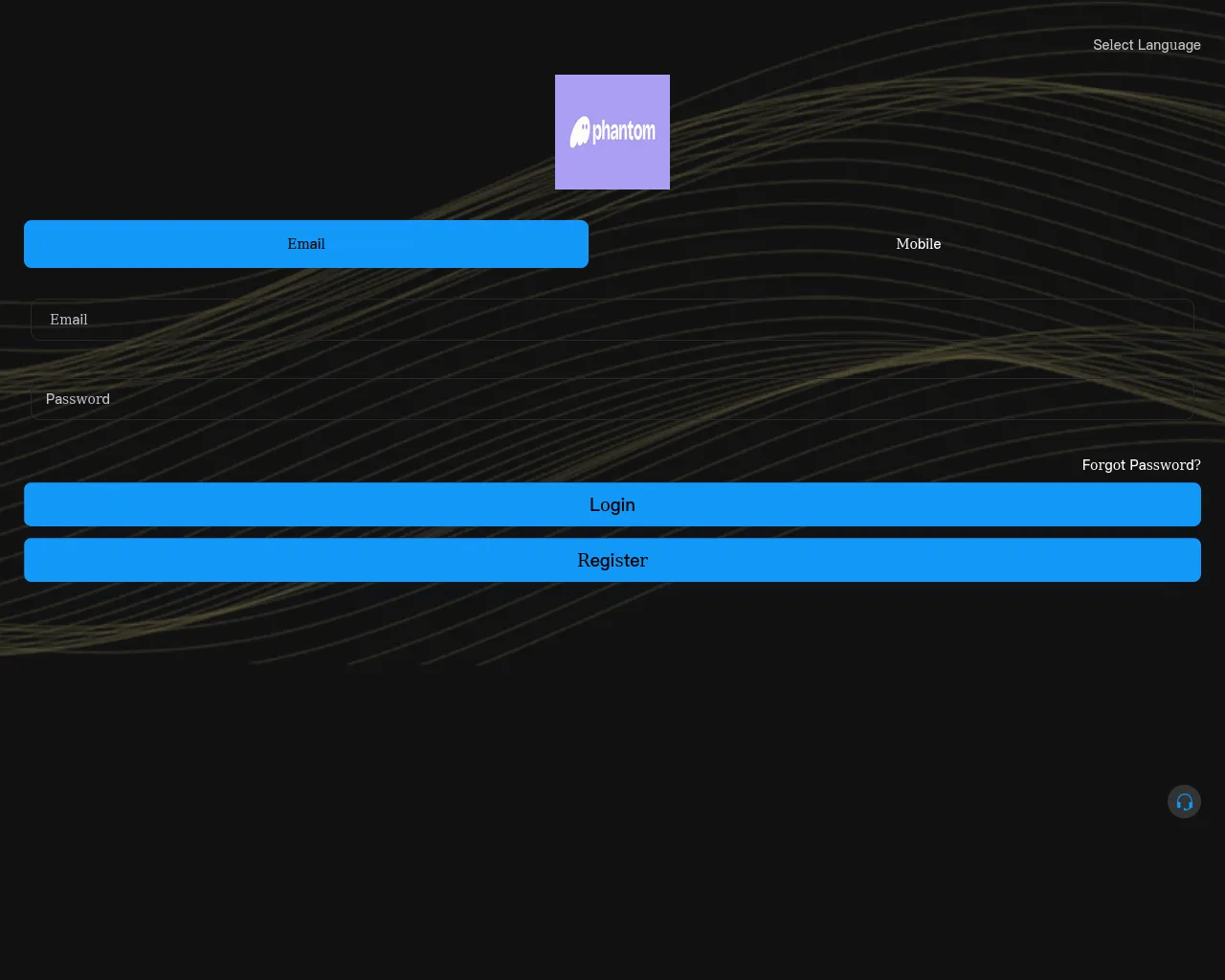Click the Phantom logo image
Viewport: 1225px width, 980px height.
click(612, 132)
